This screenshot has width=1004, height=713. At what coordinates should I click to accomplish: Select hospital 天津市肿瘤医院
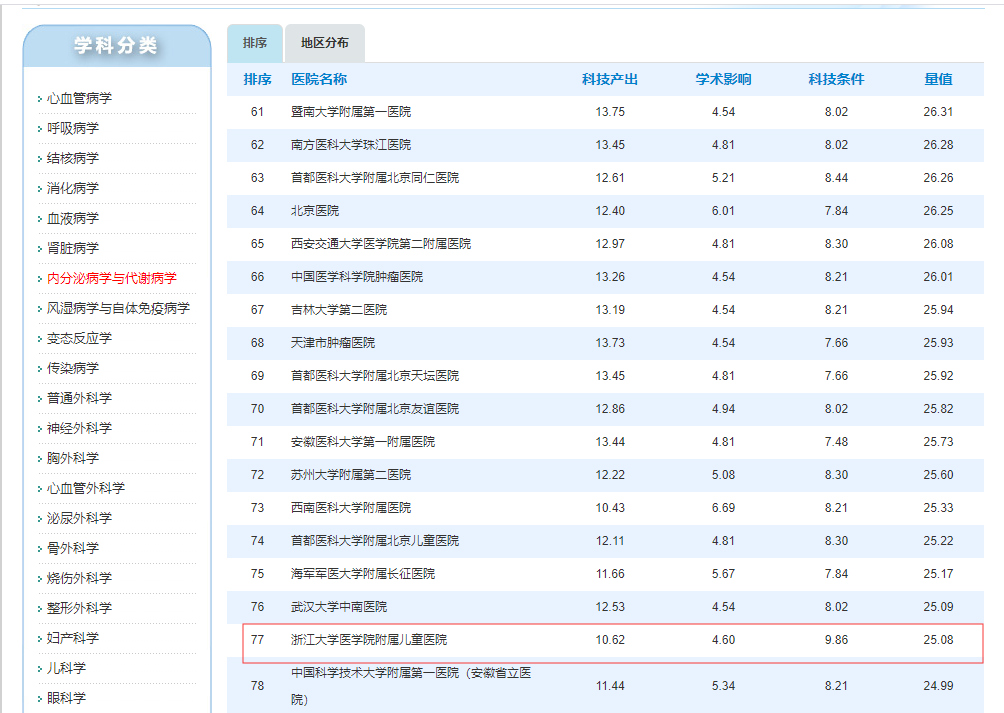(333, 343)
